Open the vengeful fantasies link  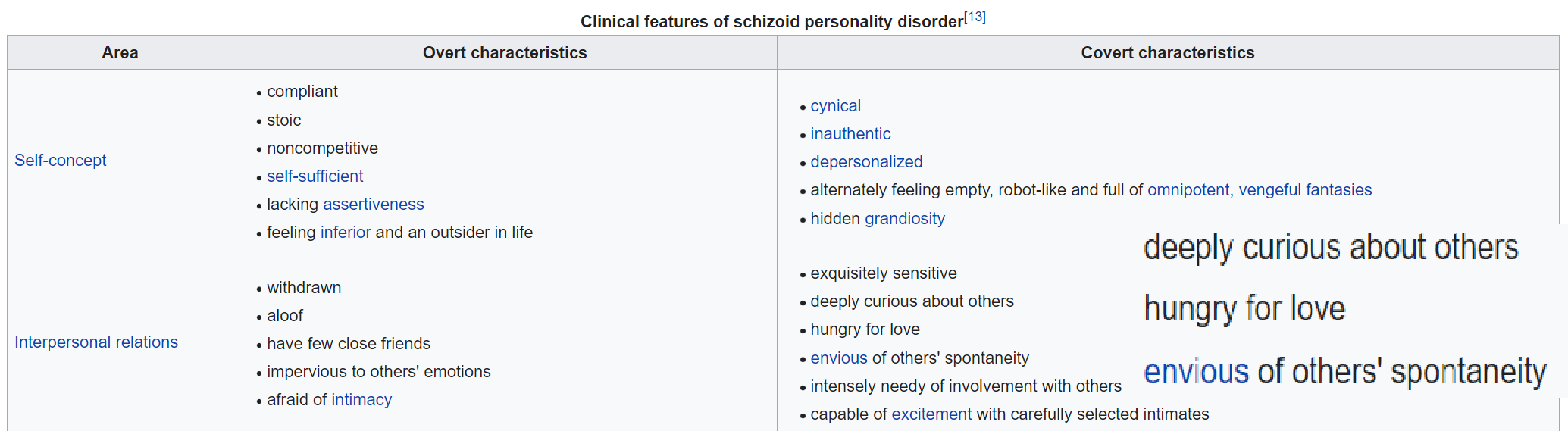pyautogui.click(x=1305, y=190)
